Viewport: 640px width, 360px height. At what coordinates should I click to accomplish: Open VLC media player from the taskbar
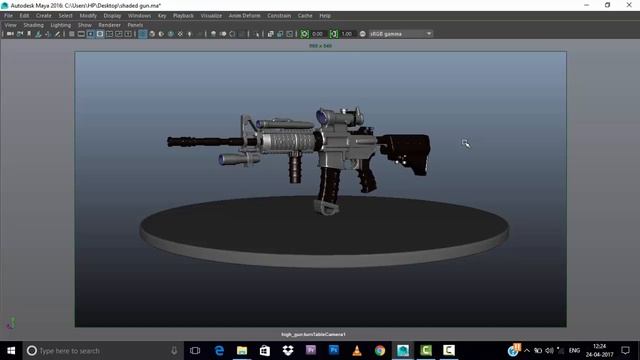357,350
